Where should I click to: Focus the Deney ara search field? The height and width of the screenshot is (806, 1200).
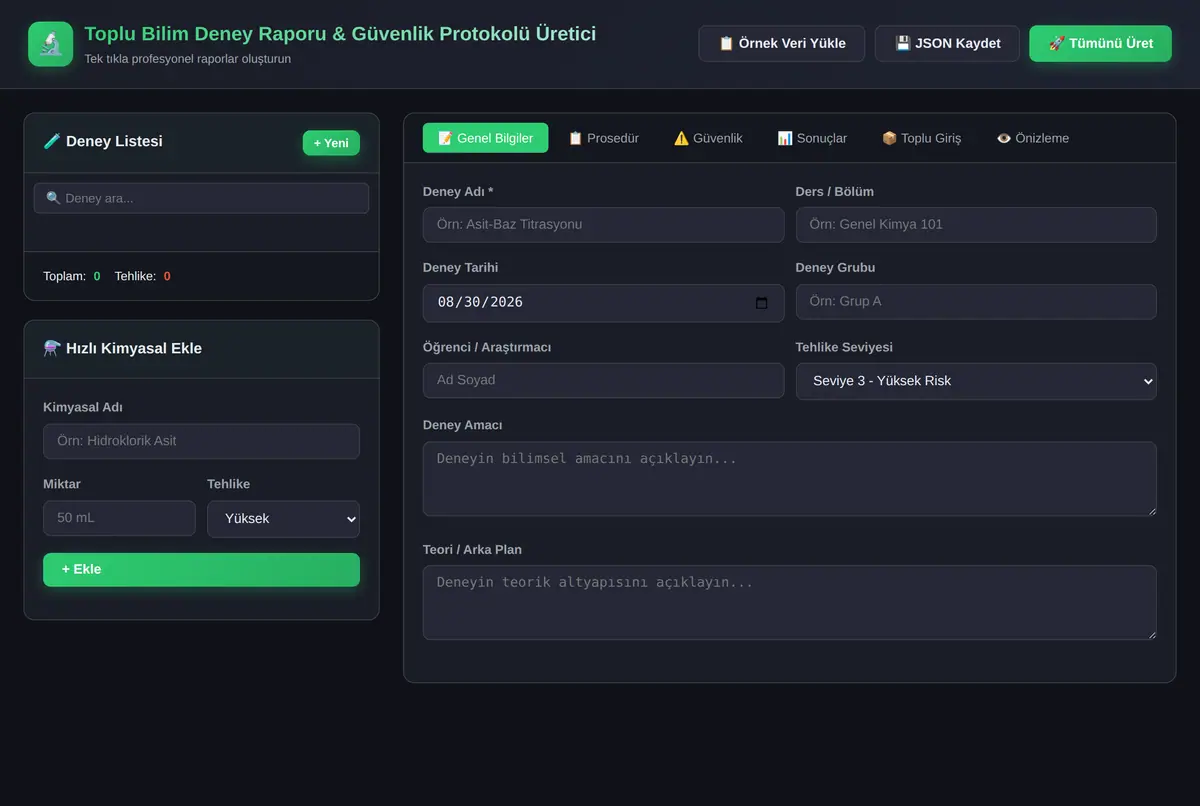(x=201, y=198)
